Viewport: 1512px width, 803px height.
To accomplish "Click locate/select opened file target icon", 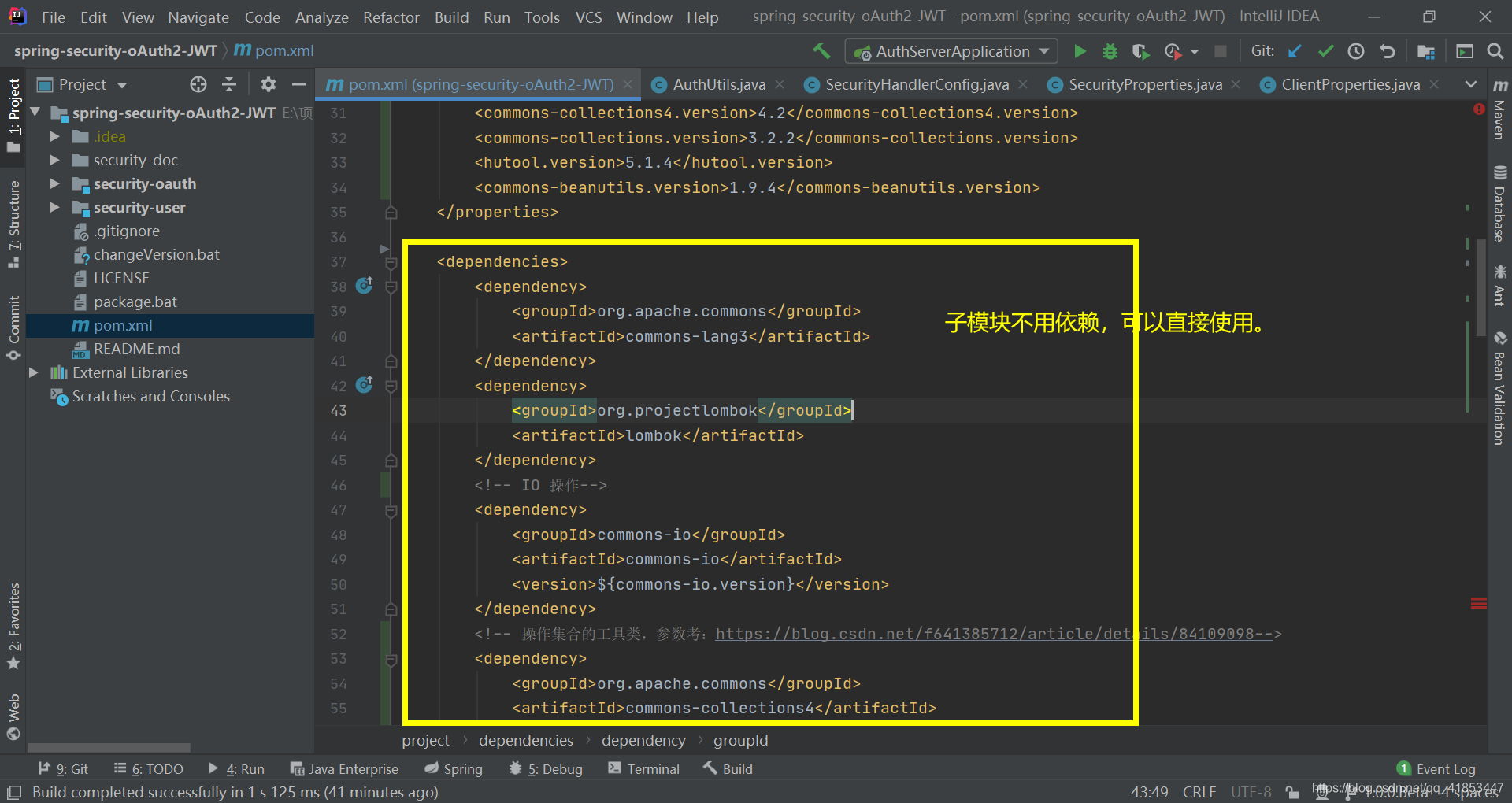I will pyautogui.click(x=198, y=84).
